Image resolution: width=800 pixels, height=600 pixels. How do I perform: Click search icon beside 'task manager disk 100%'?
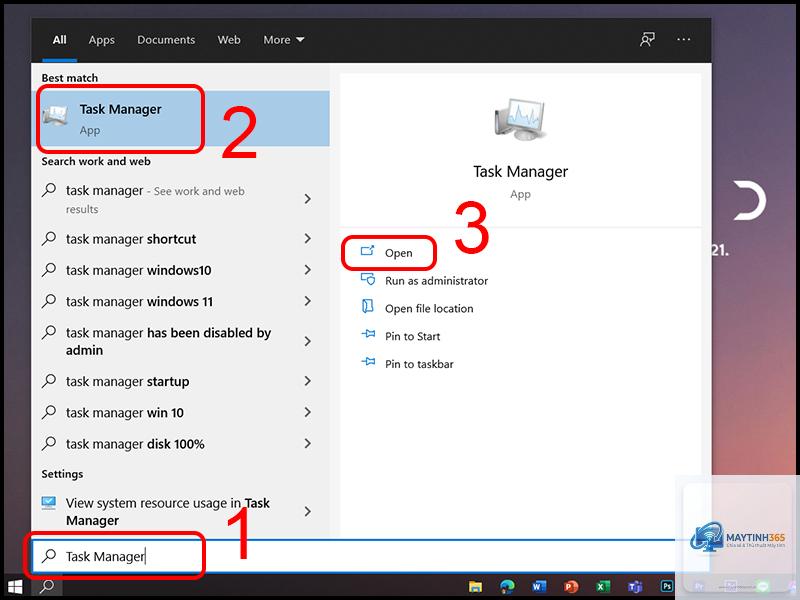tap(48, 443)
